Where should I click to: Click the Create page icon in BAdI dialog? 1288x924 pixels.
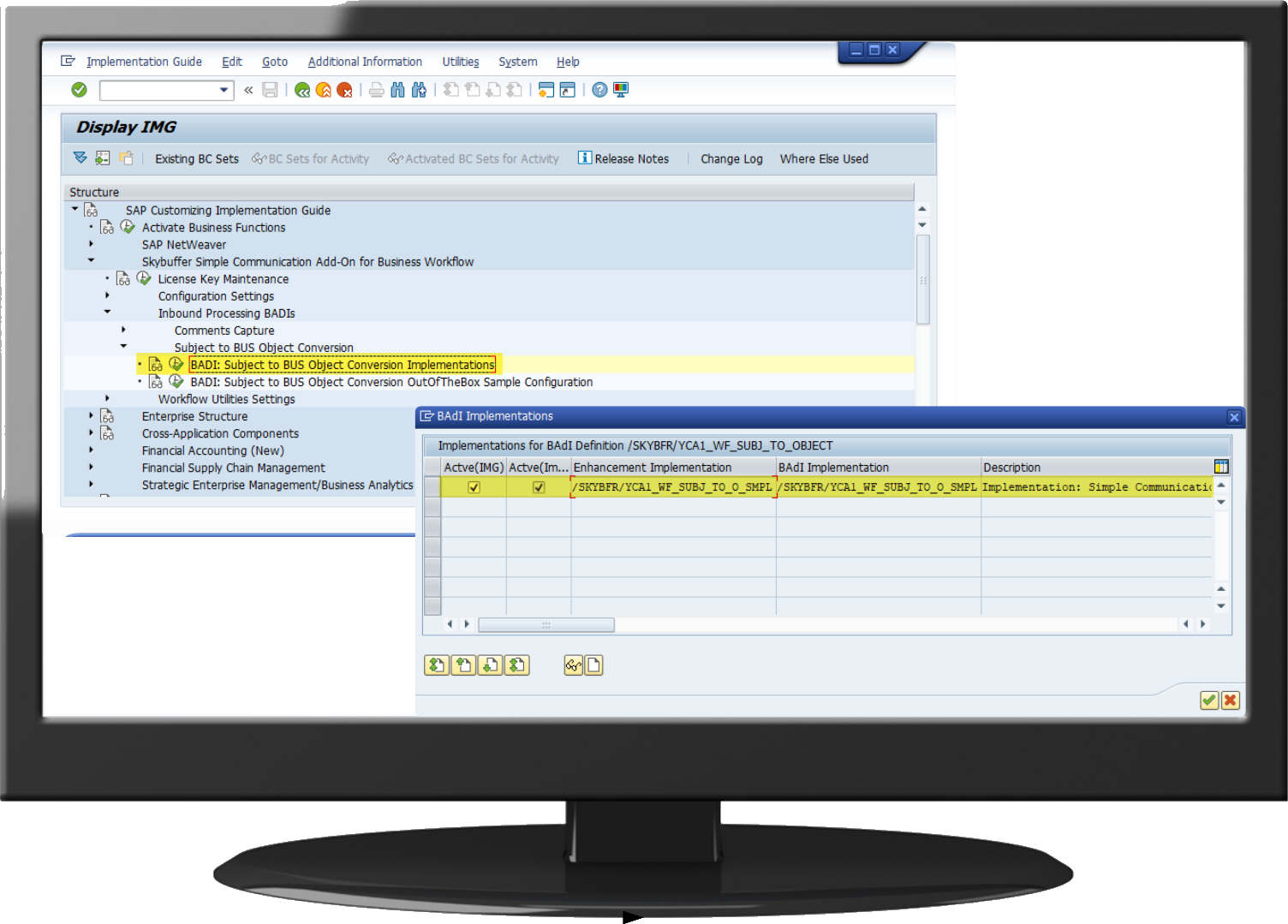[593, 665]
